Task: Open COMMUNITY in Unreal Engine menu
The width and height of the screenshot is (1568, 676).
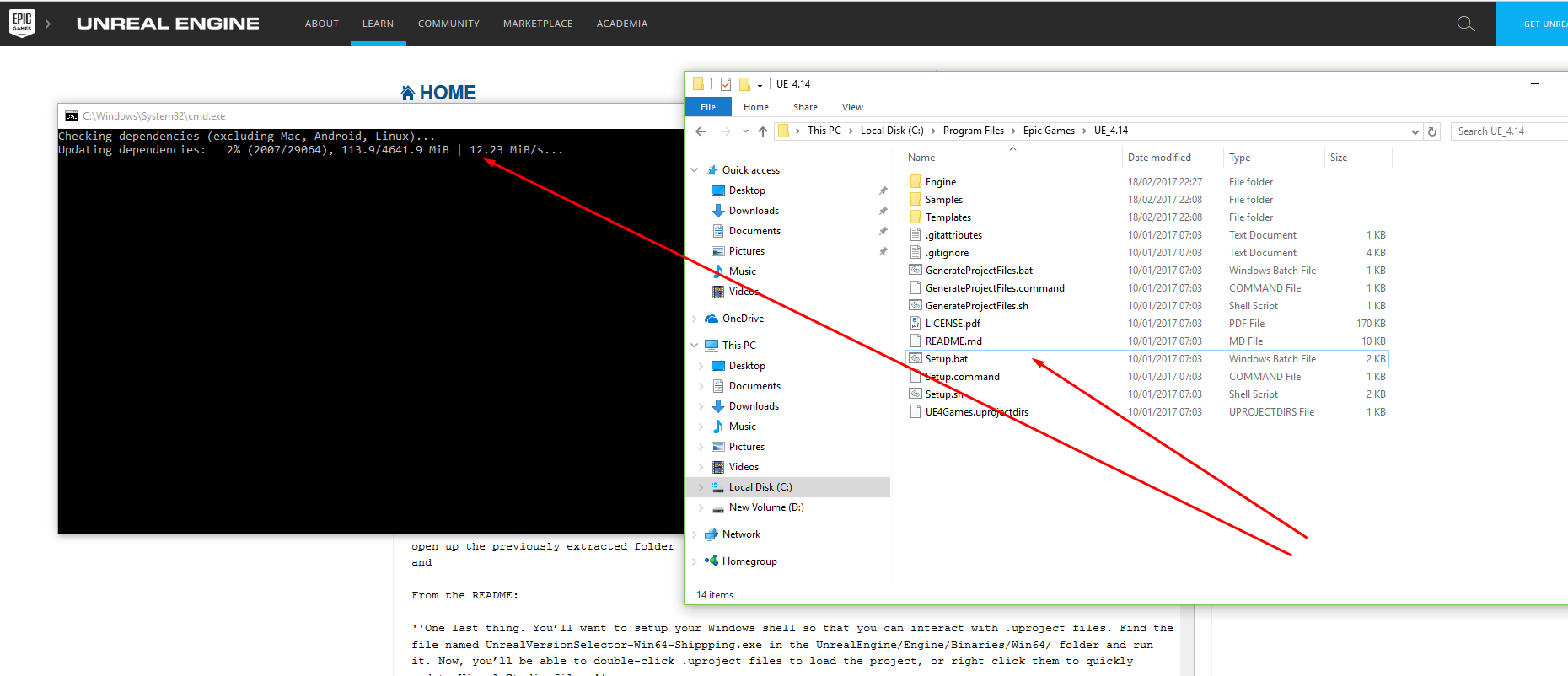Action: tap(448, 24)
